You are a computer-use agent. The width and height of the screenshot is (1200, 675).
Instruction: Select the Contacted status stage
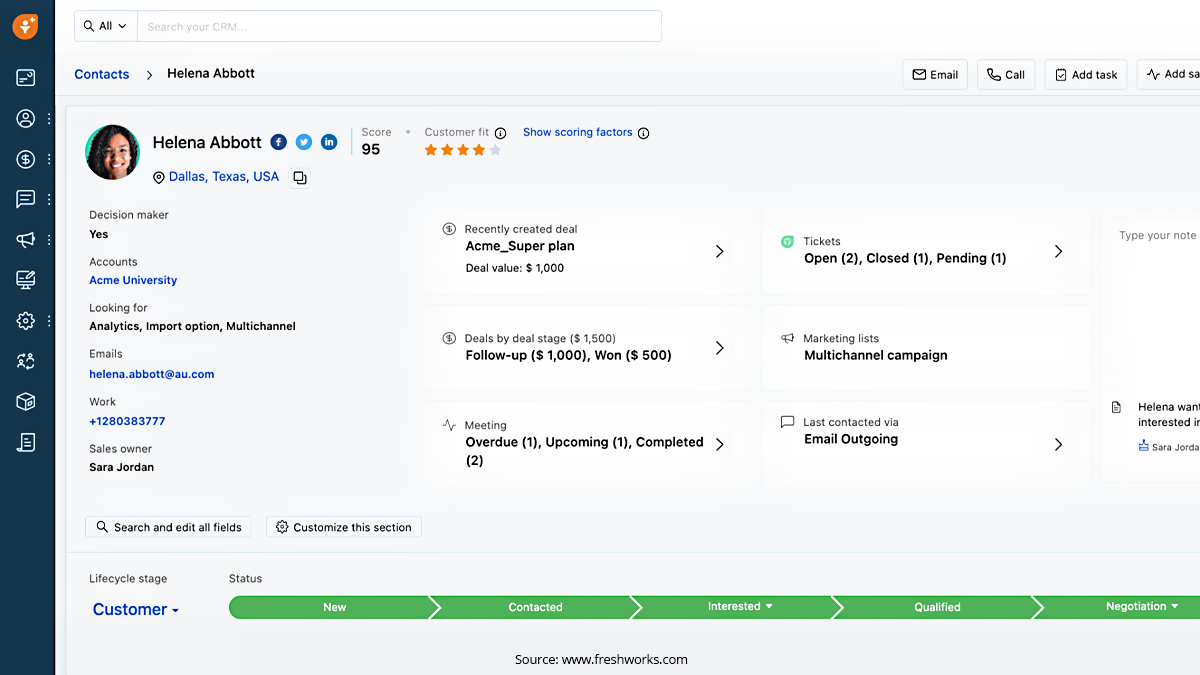(x=535, y=607)
